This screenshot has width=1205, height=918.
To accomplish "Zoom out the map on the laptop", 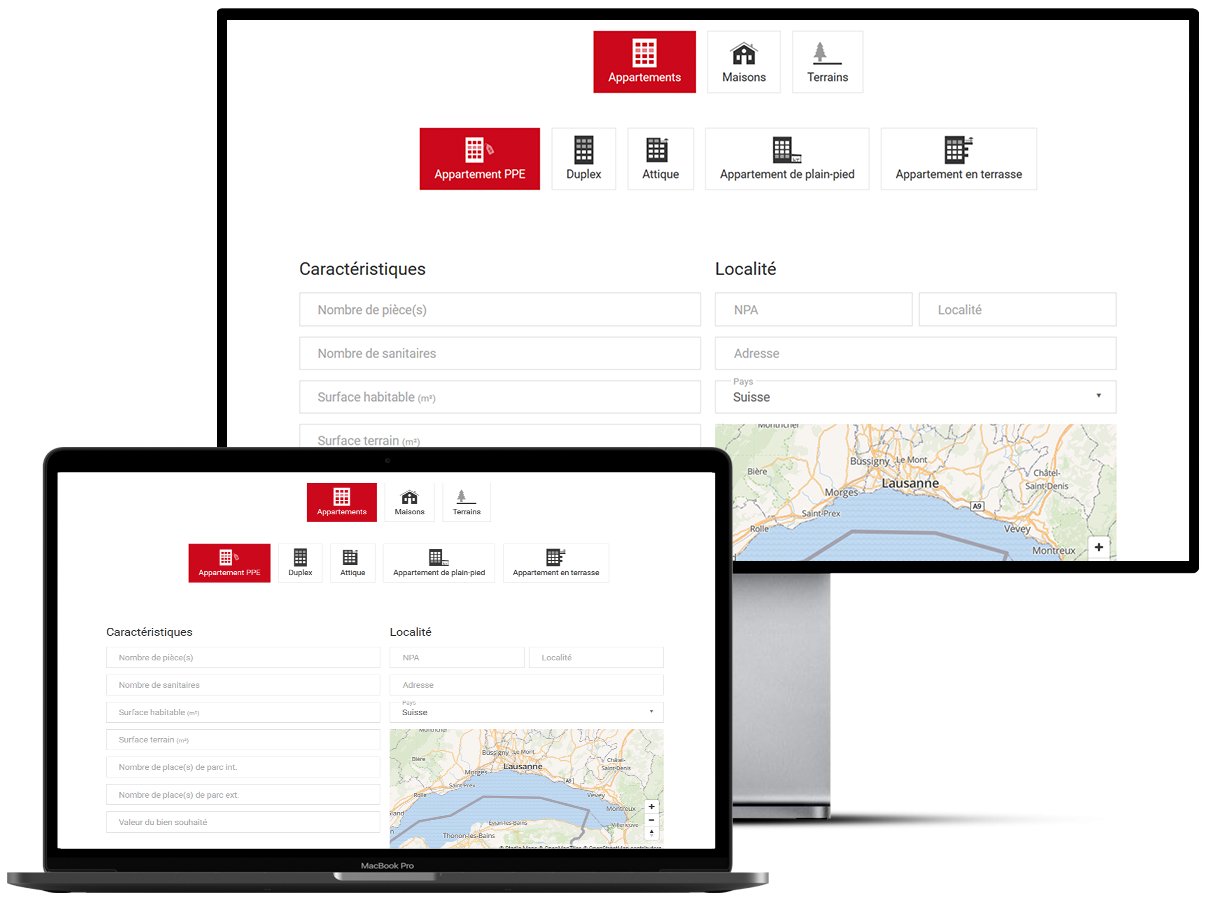I will (652, 819).
